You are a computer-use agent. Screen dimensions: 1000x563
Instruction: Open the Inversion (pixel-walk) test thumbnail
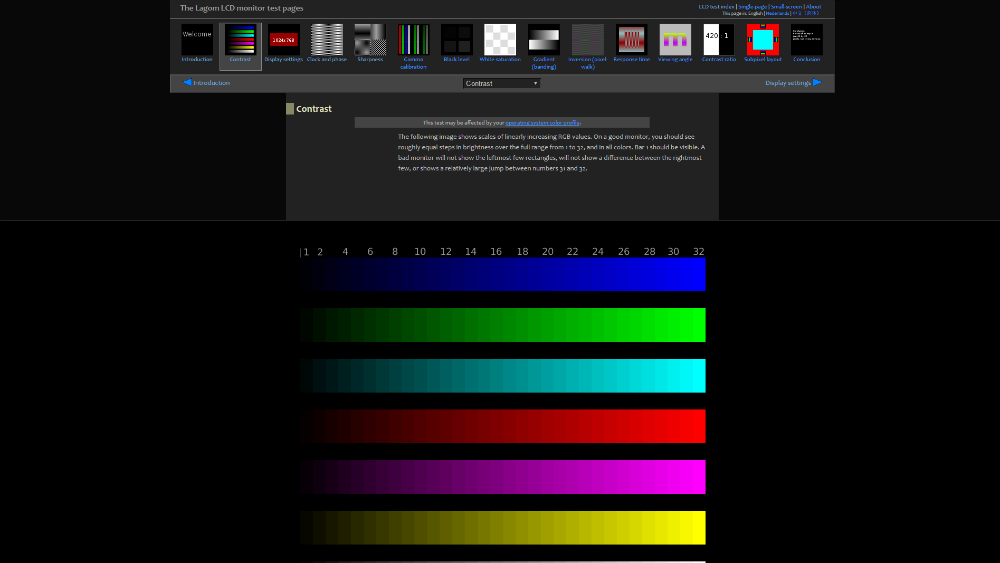(588, 40)
